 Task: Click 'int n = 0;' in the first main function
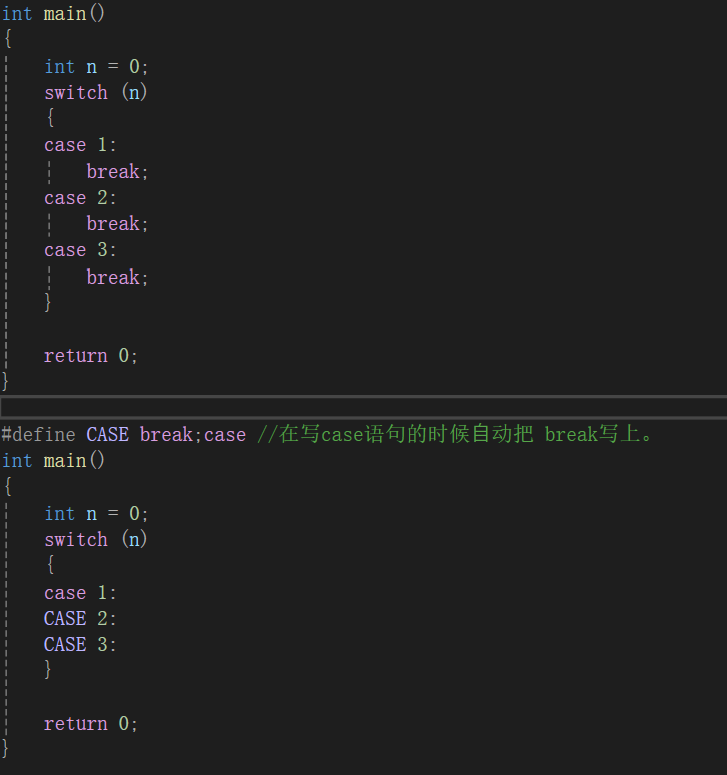(96, 66)
